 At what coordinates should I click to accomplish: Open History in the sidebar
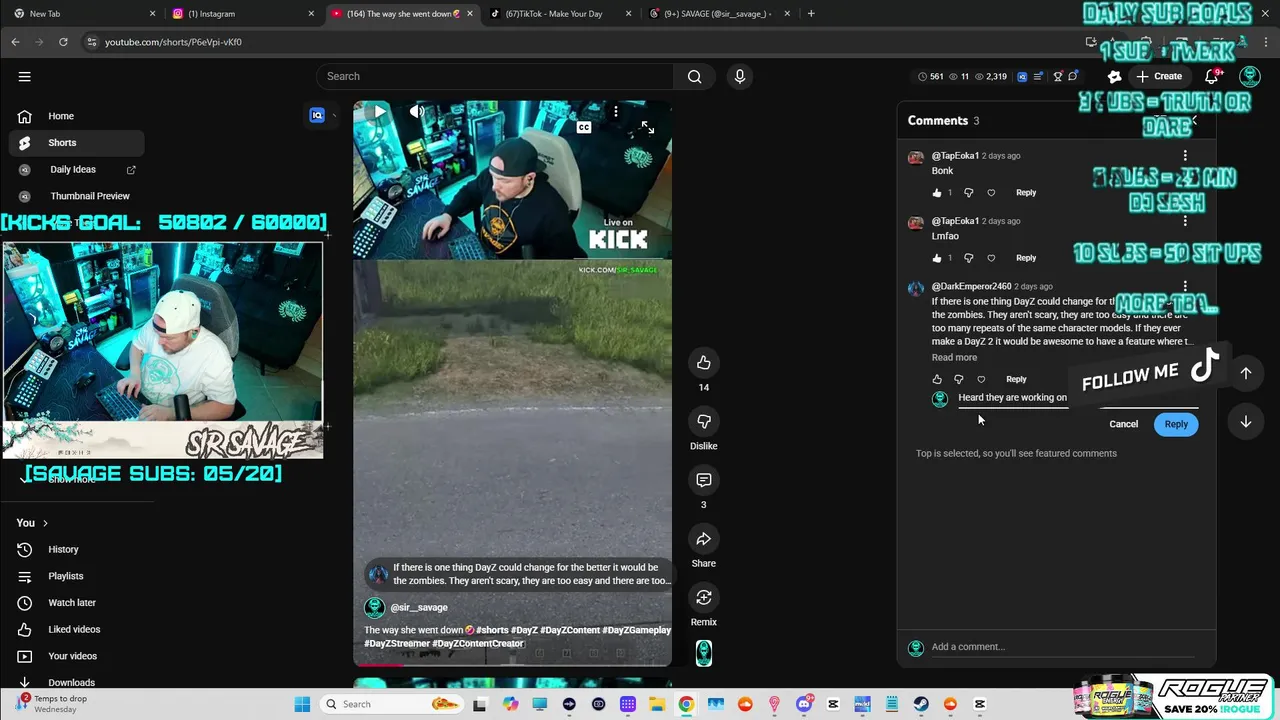point(76,550)
